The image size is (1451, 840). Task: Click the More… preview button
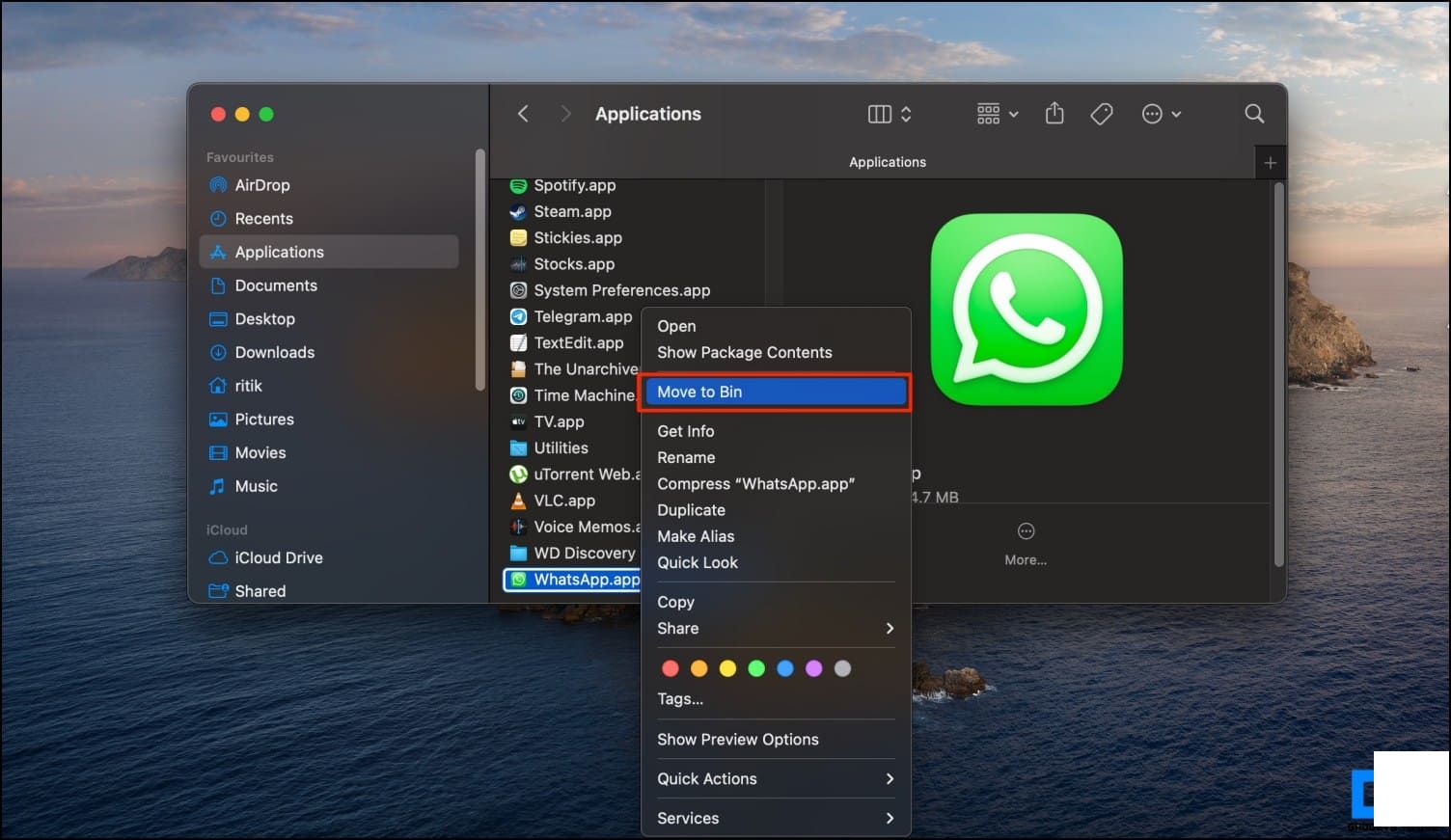point(1026,544)
